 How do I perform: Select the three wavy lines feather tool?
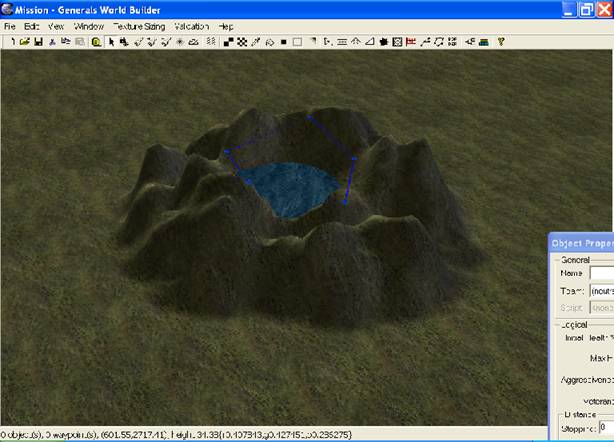[211, 41]
